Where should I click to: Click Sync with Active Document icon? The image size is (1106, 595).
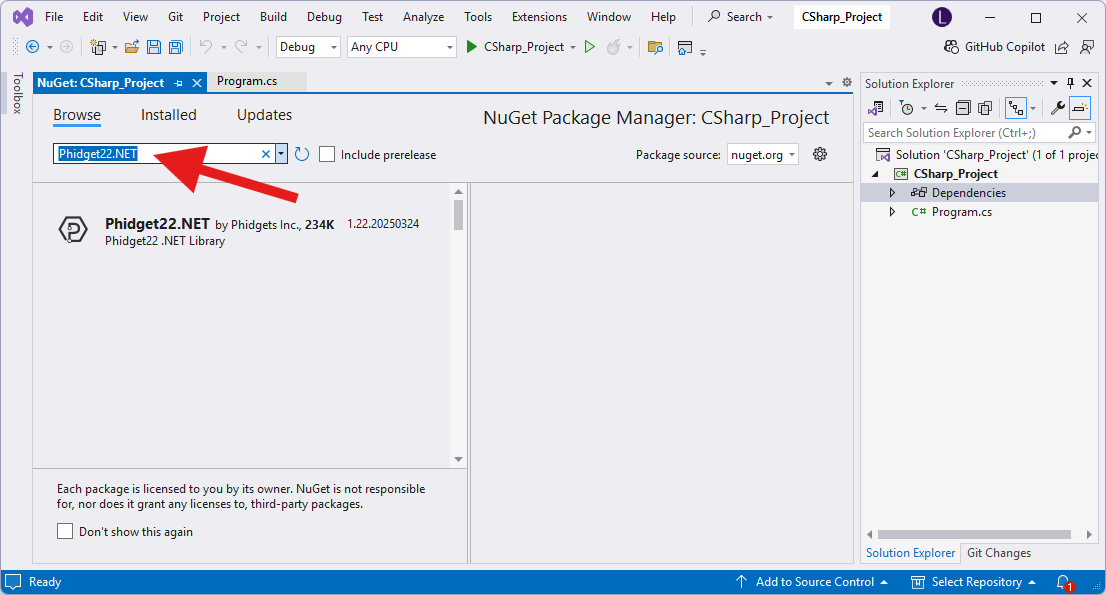tap(941, 108)
